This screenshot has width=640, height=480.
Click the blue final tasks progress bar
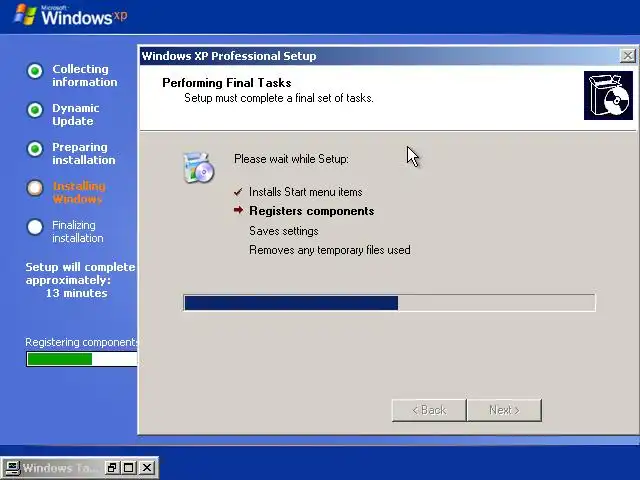[x=389, y=303]
